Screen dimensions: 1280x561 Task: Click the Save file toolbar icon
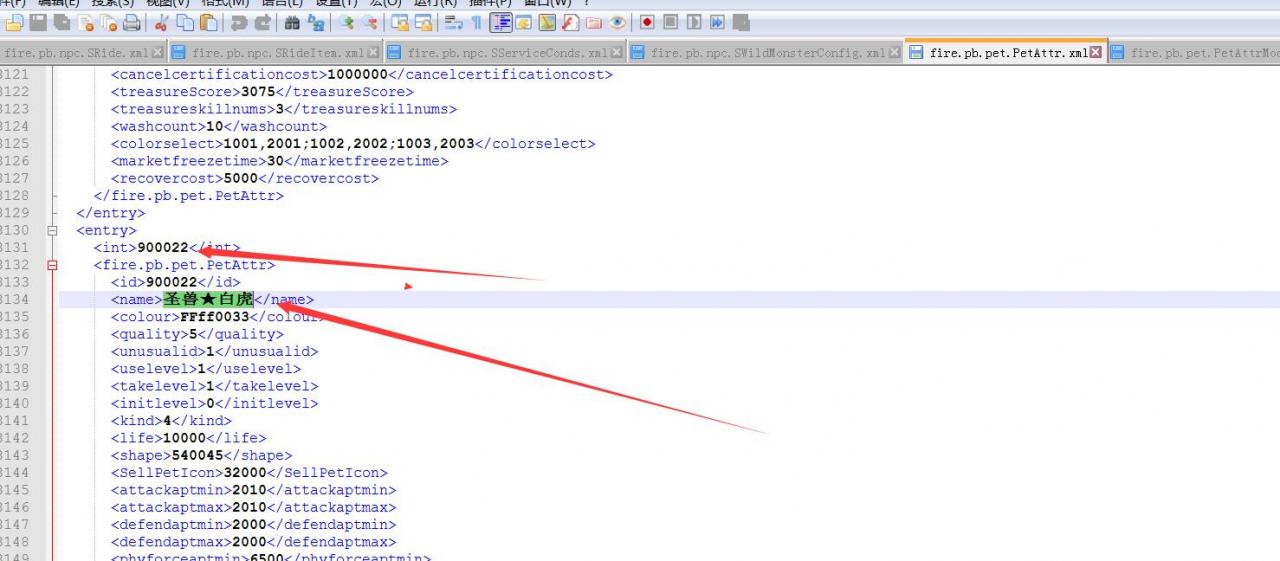pyautogui.click(x=38, y=22)
